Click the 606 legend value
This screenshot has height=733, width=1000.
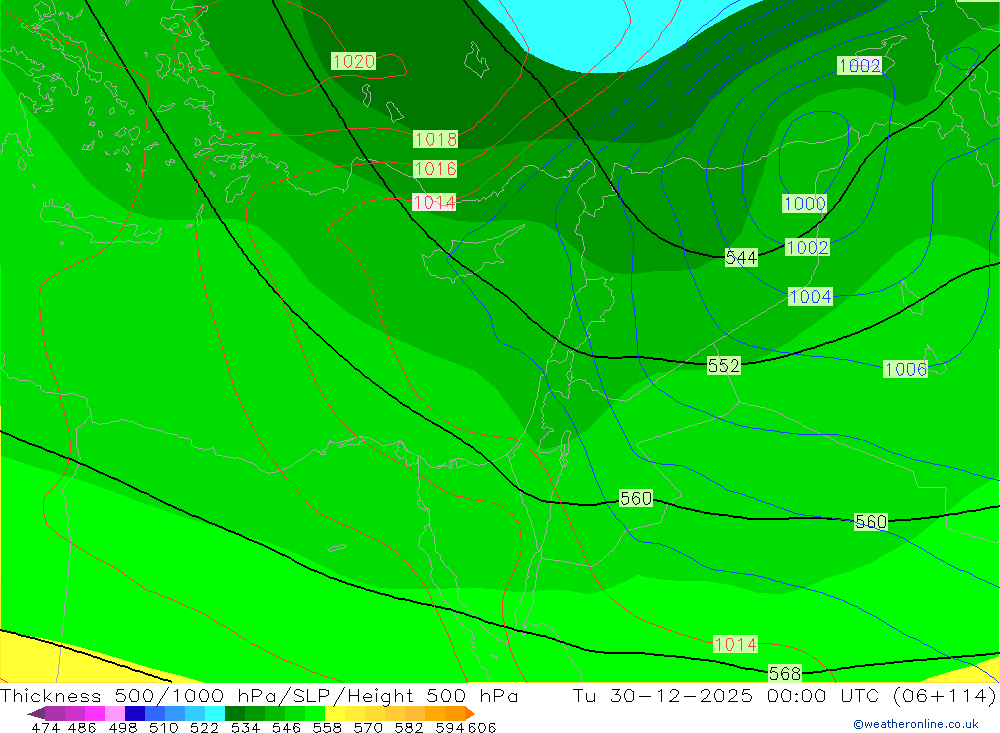[x=482, y=727]
